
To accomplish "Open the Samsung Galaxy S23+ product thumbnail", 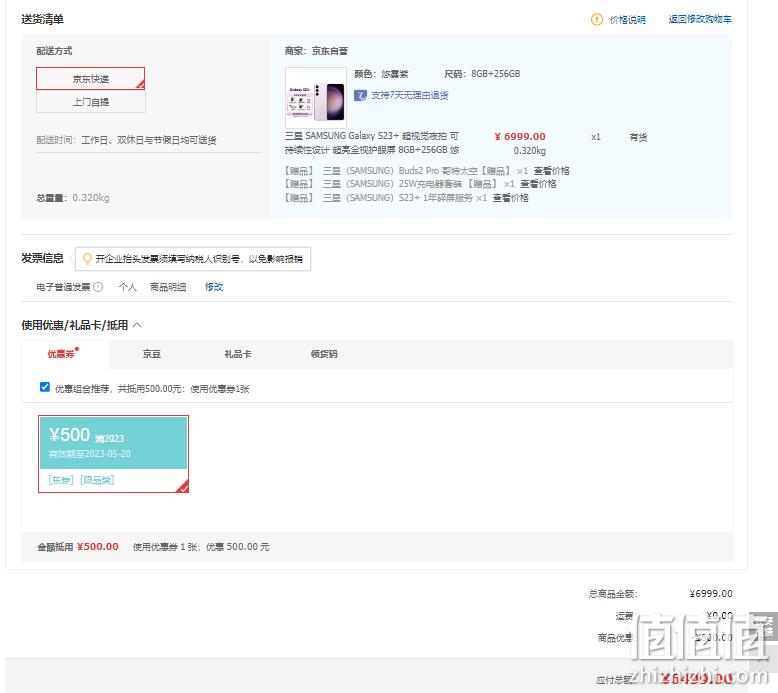I will (316, 98).
